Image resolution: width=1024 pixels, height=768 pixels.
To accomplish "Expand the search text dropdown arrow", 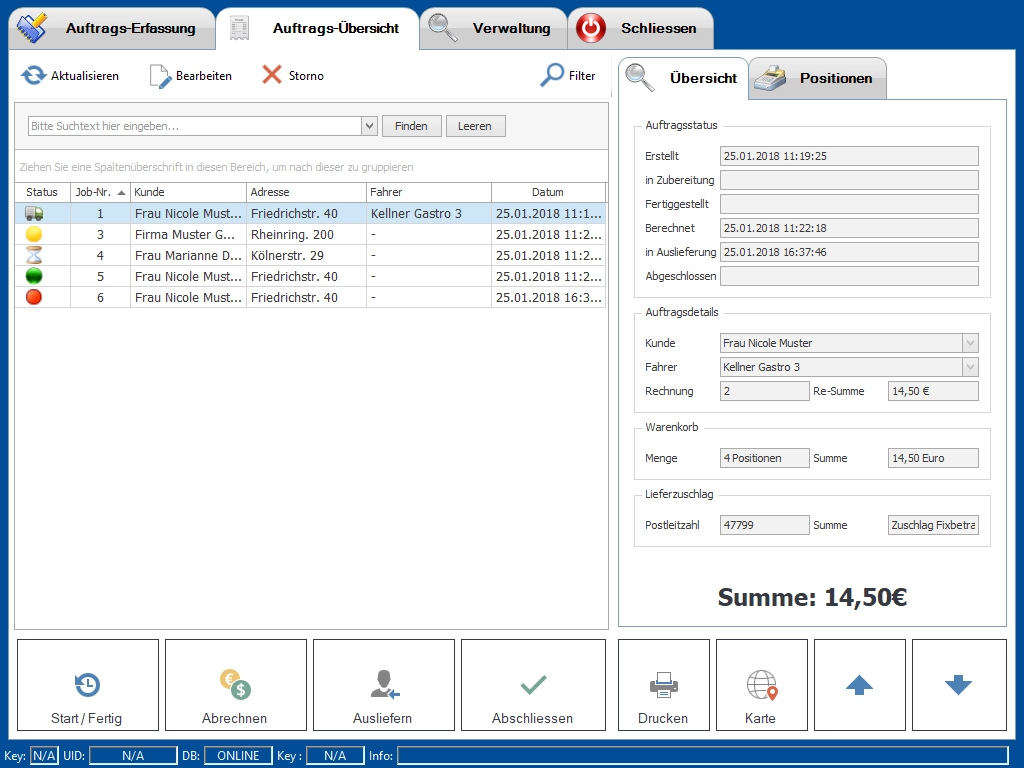I will (369, 126).
